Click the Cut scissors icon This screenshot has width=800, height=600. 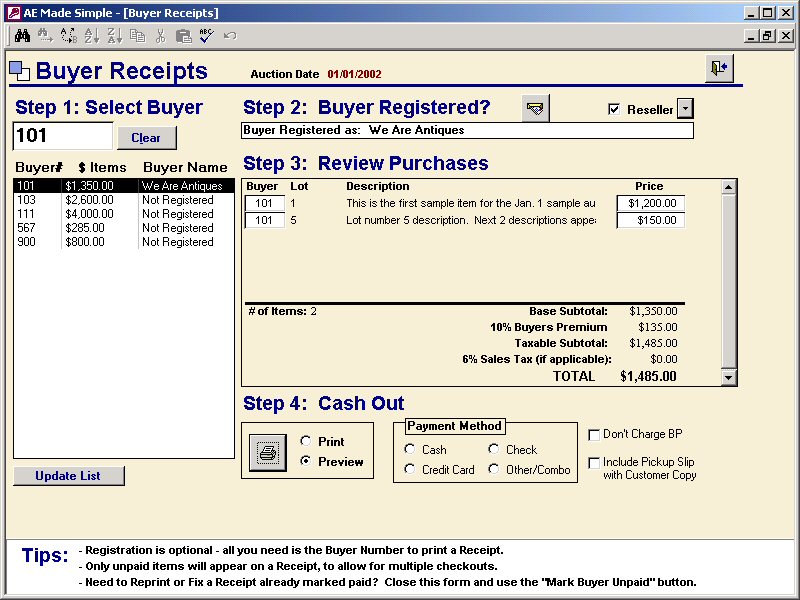coord(161,36)
